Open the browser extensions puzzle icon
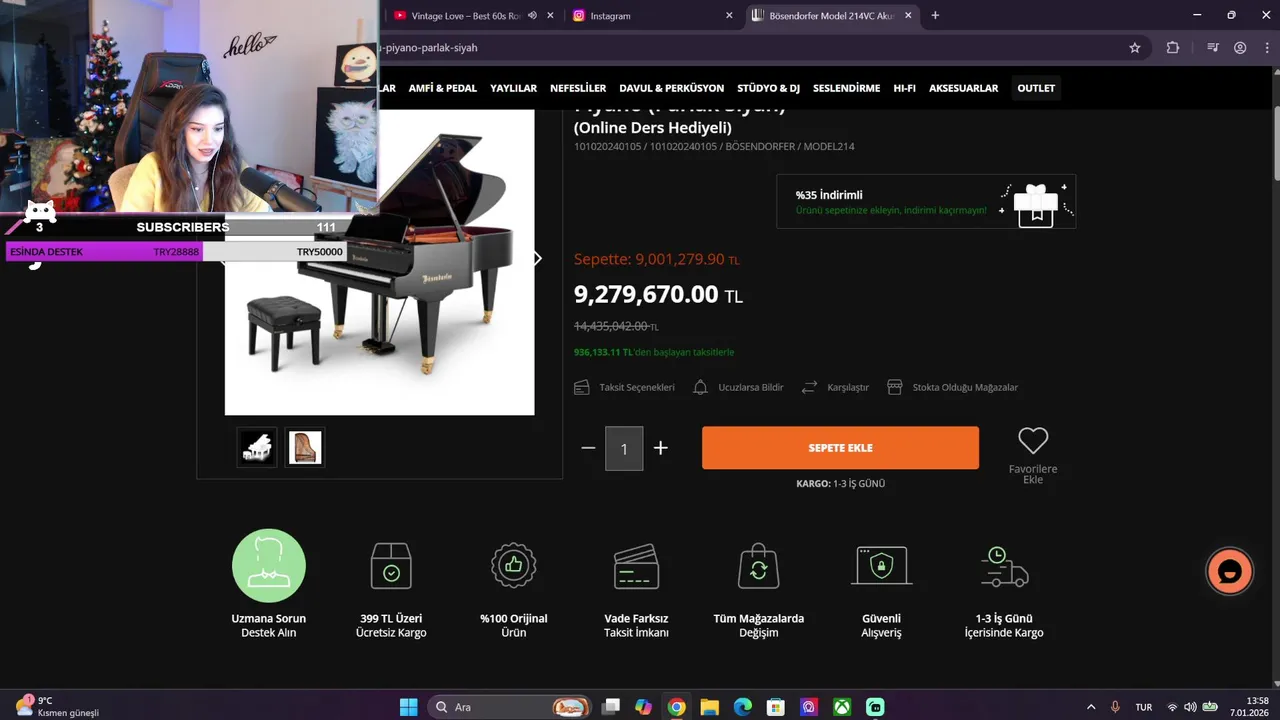Screen dimensions: 1280x720 point(1173,47)
